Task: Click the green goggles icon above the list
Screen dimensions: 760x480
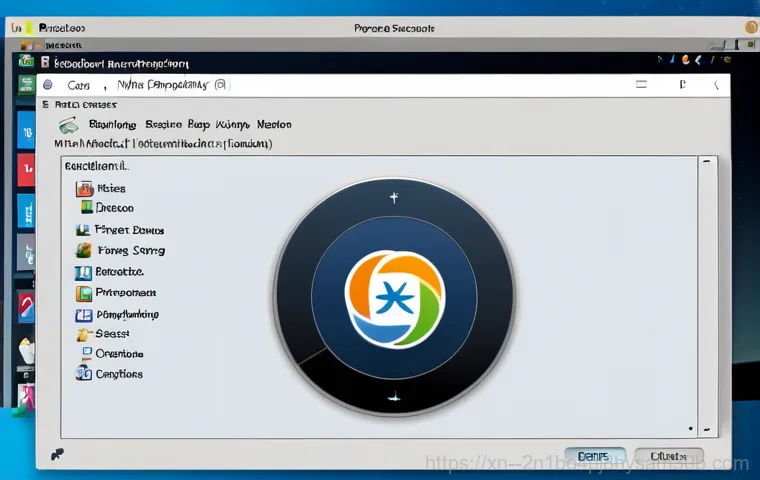Action: pyautogui.click(x=68, y=125)
